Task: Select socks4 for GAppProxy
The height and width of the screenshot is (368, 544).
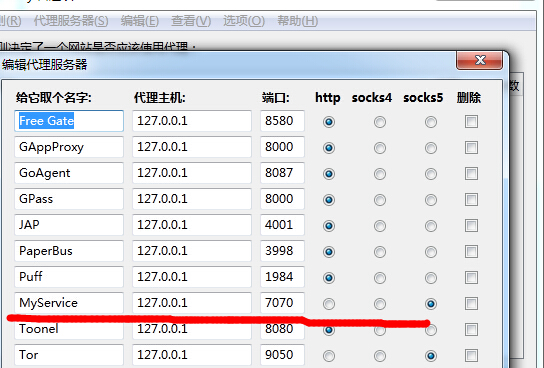Action: (x=380, y=148)
